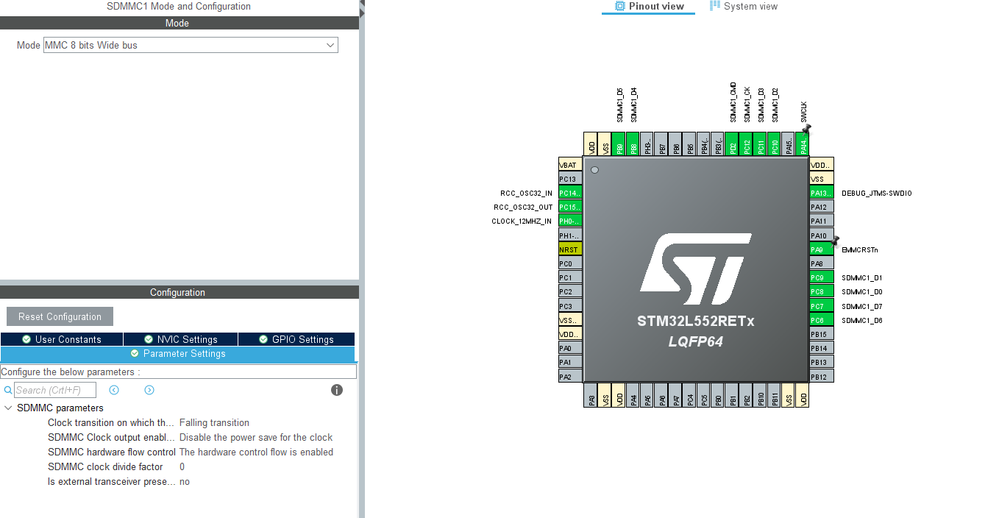The width and height of the screenshot is (999, 518).
Task: Switch to Pinout view tab
Action: (649, 6)
